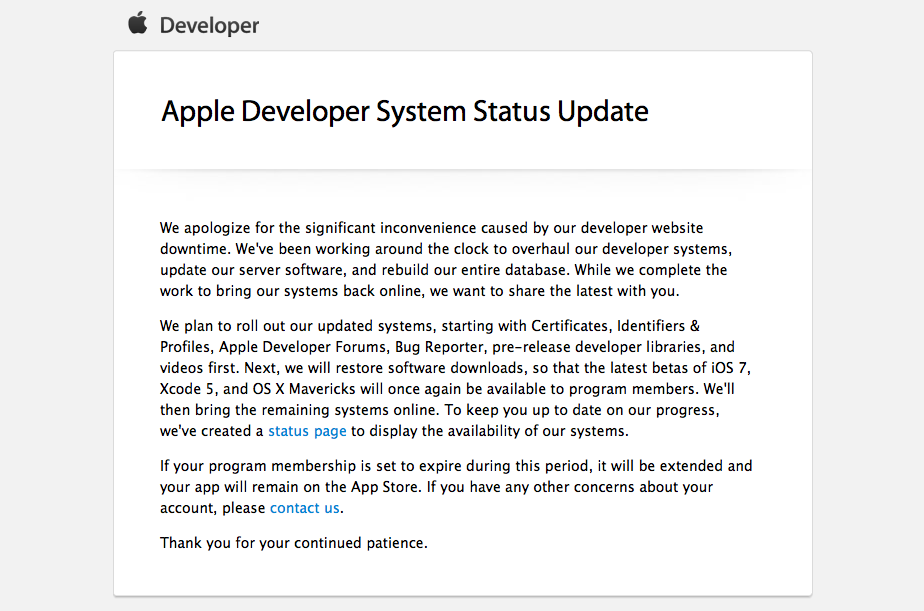Click the Apple Developer System Status Update heading
Screen dimensions: 924x611
tap(405, 111)
